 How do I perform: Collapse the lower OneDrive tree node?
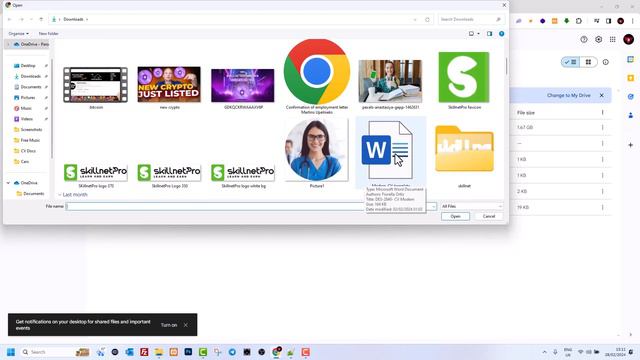click(x=8, y=183)
